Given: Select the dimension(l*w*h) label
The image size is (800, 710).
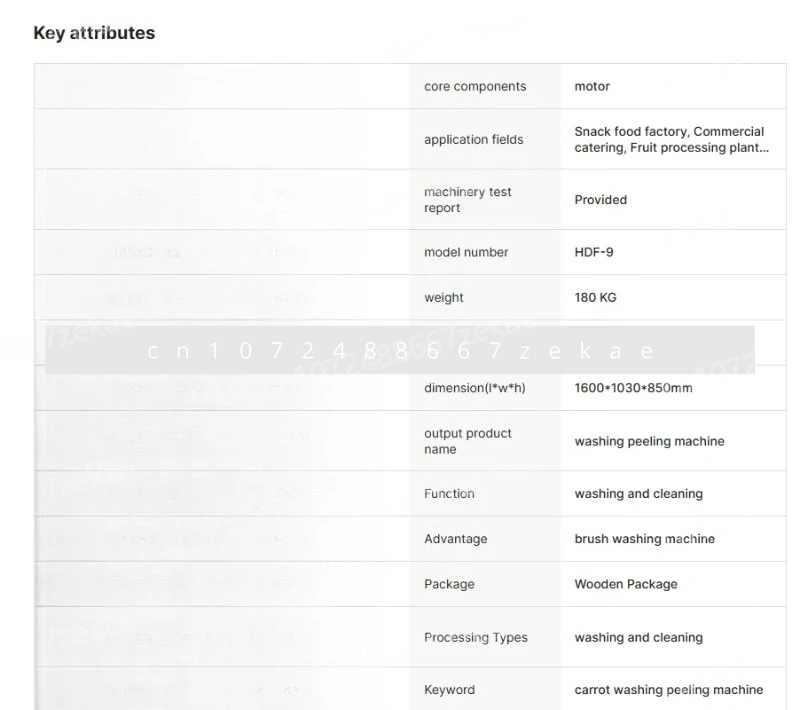Looking at the screenshot, I should [x=474, y=388].
